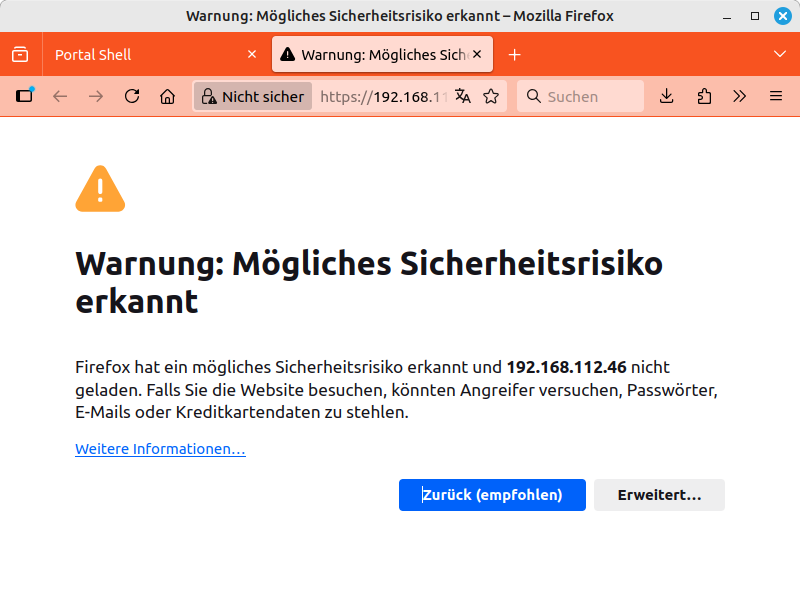Toggle the sidebar panel icon
The image size is (800, 590).
(24, 97)
